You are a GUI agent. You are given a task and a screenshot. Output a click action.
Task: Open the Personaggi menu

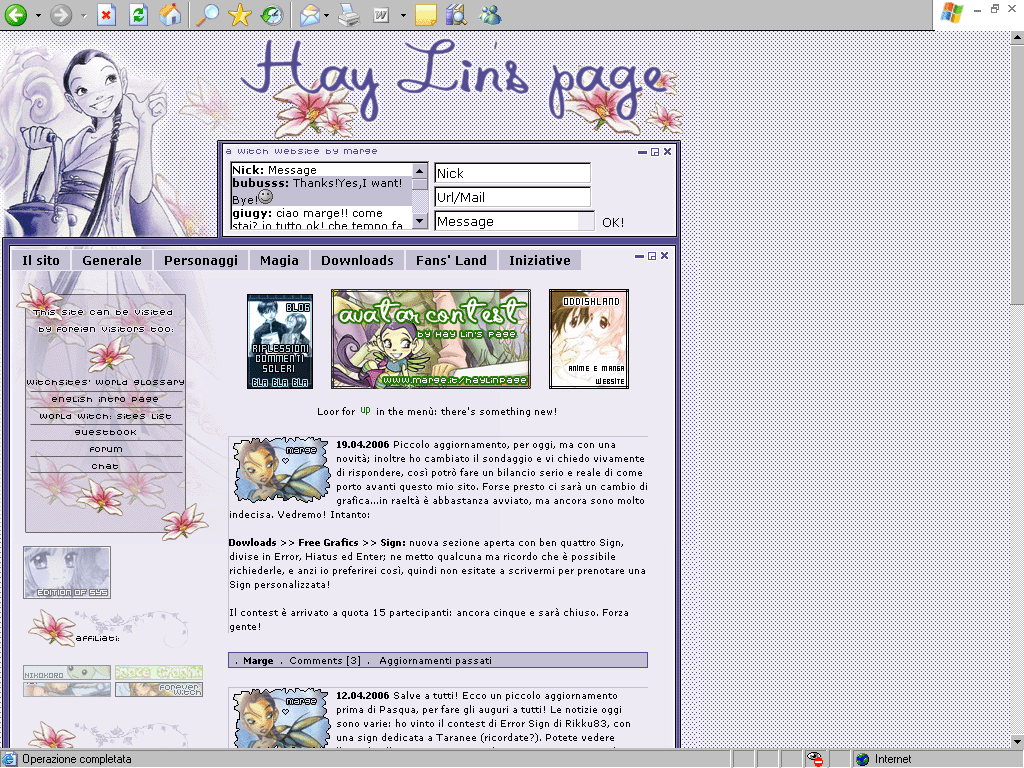(200, 261)
